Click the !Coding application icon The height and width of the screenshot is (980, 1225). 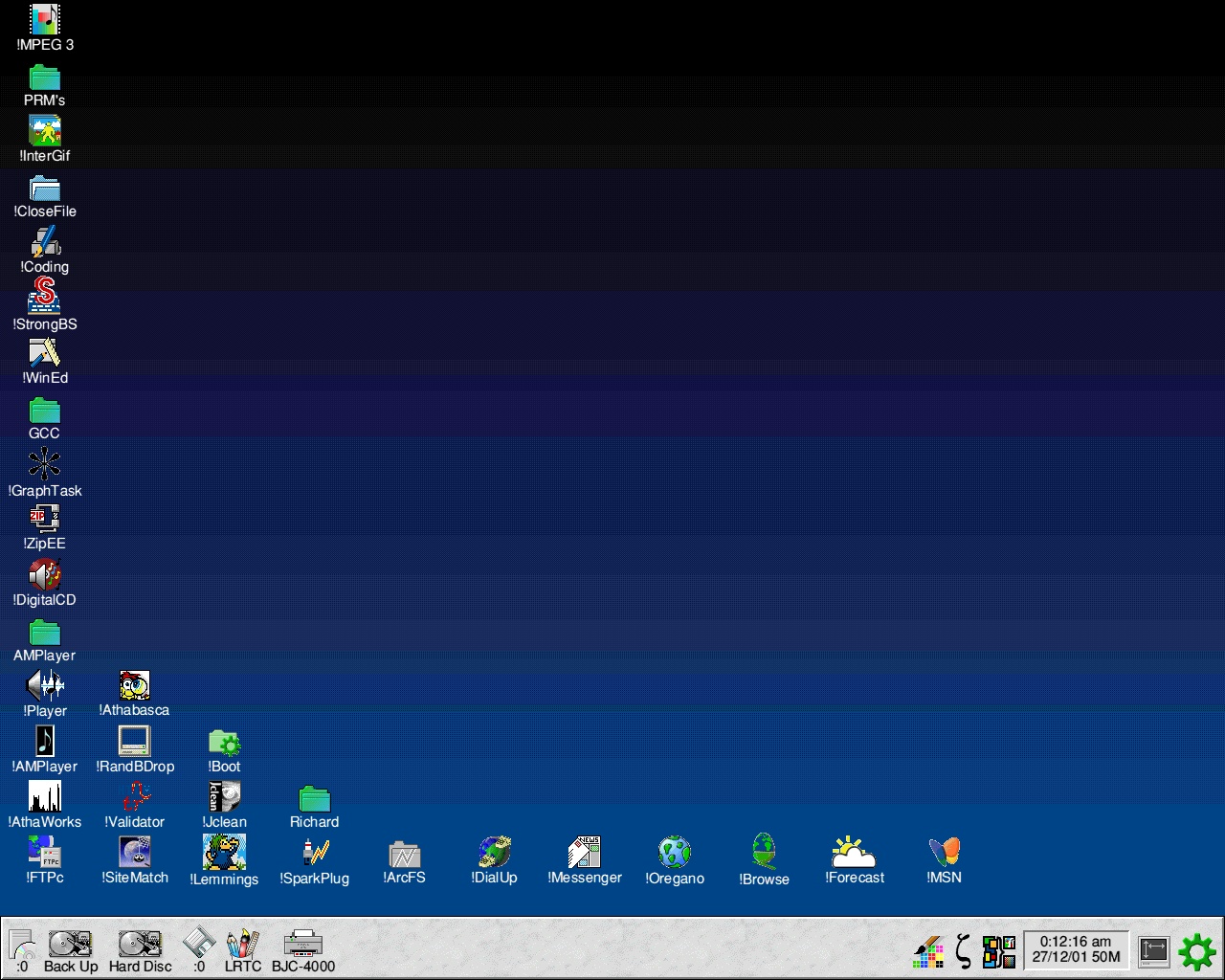(x=45, y=242)
